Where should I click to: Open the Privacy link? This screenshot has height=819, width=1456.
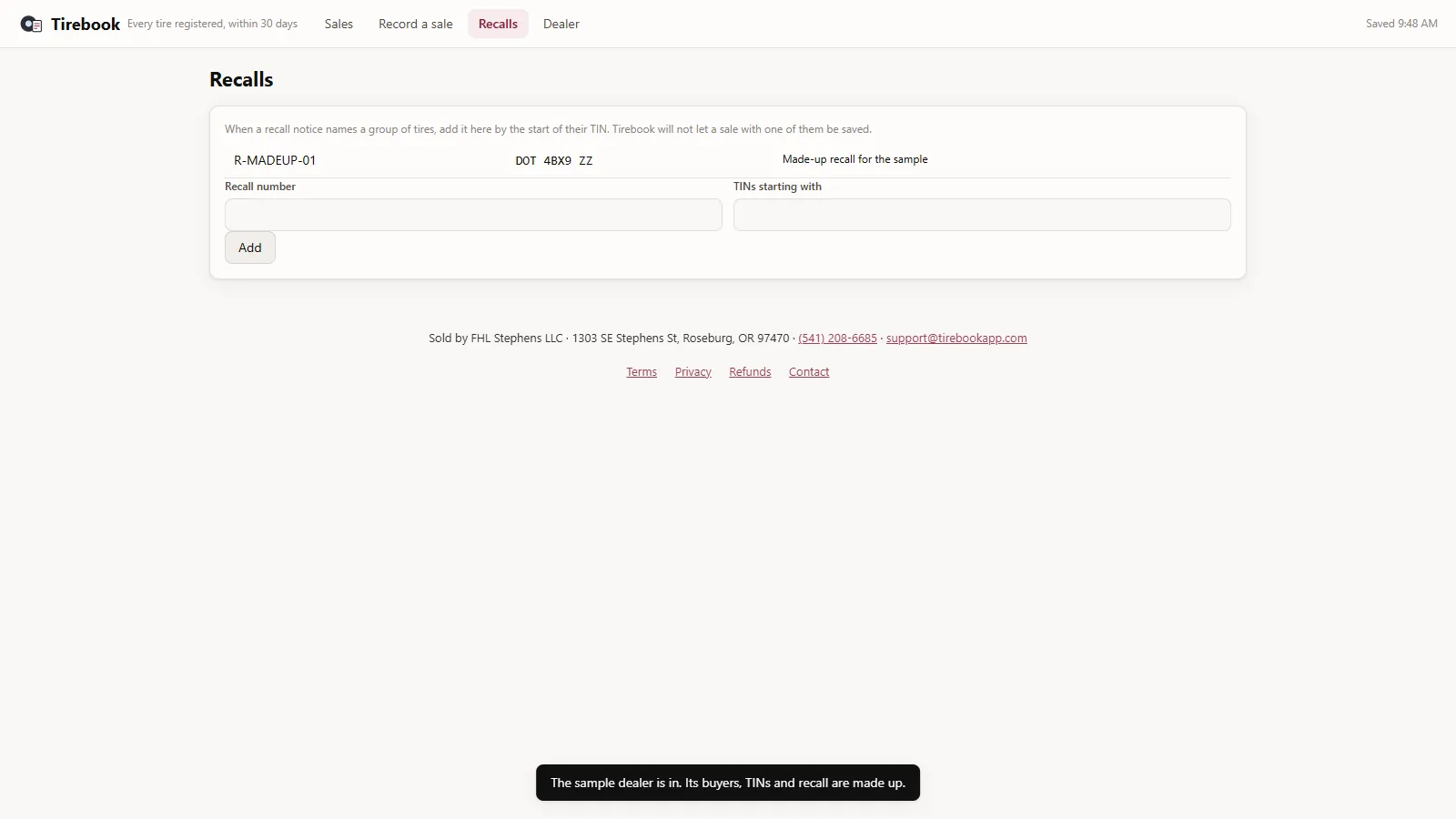click(693, 371)
